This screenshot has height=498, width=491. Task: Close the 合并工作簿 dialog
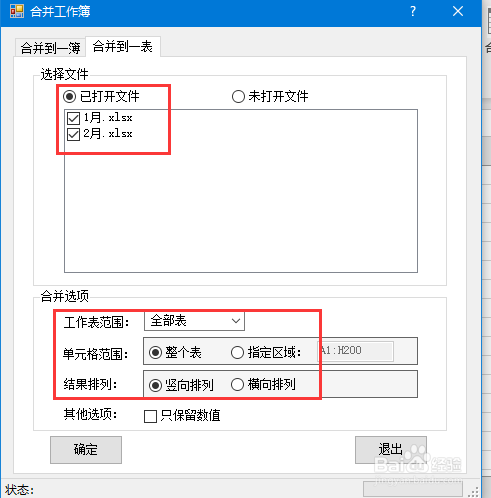[458, 11]
